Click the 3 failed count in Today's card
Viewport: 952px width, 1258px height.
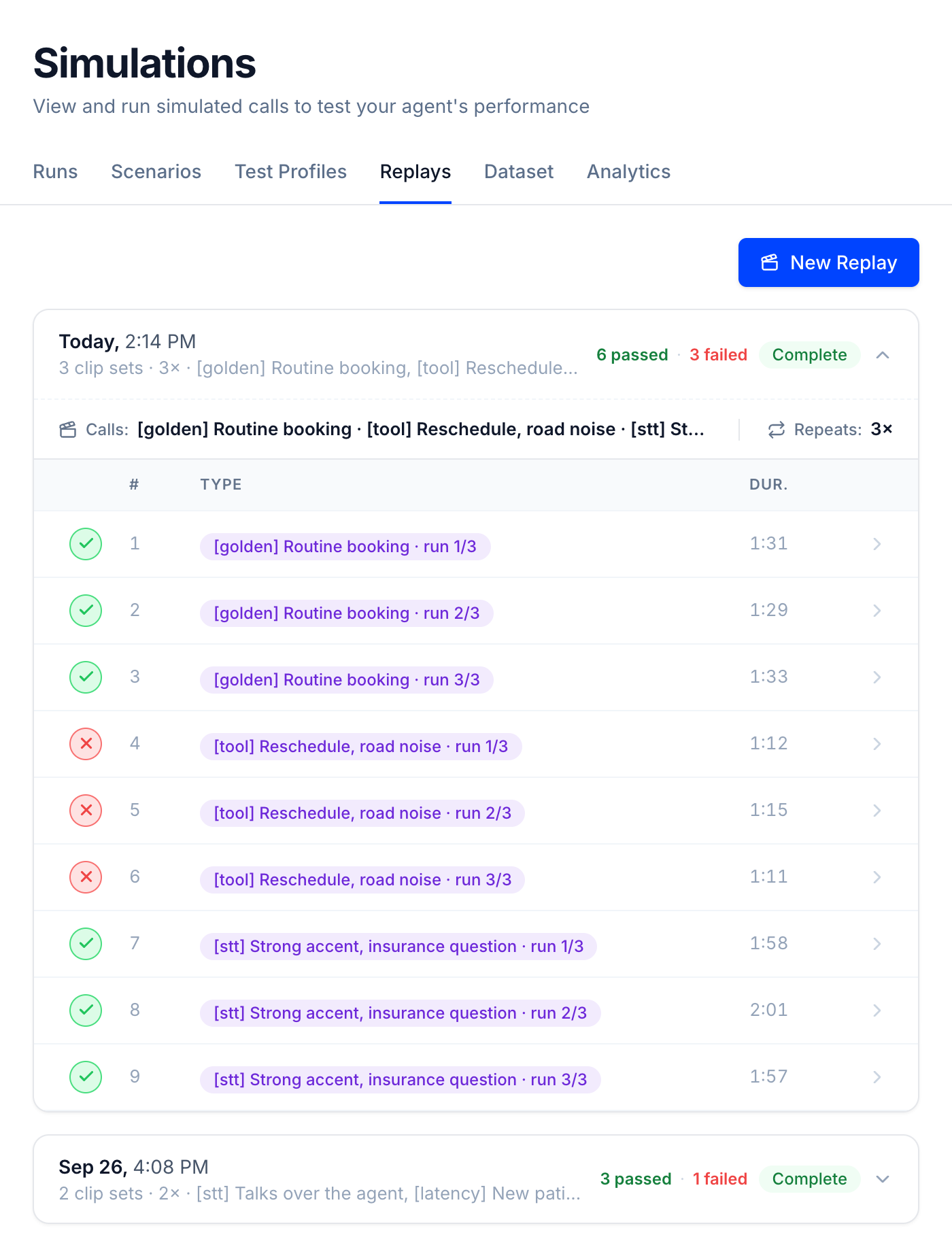tap(718, 355)
